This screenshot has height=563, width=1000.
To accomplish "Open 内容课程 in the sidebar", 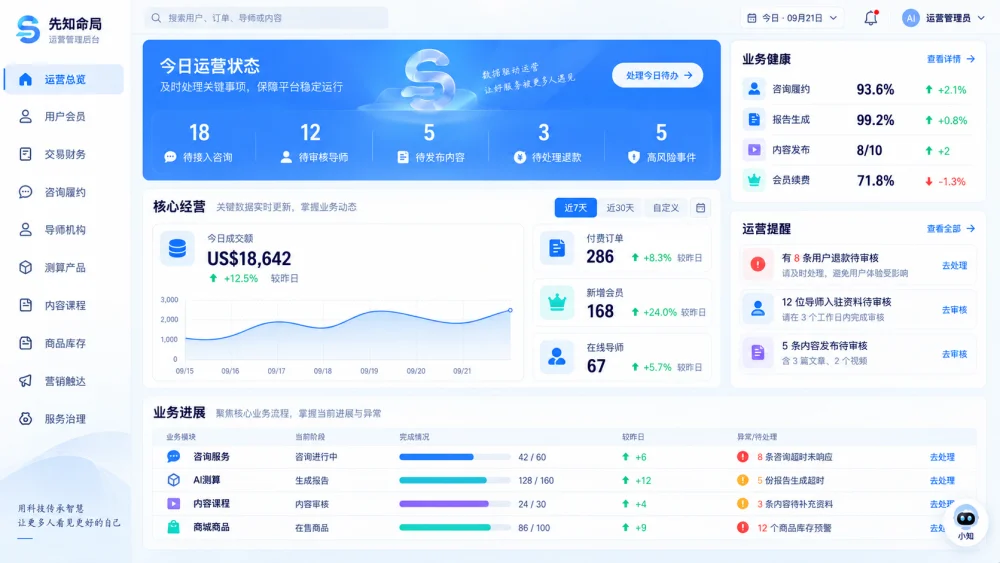I will 64,305.
